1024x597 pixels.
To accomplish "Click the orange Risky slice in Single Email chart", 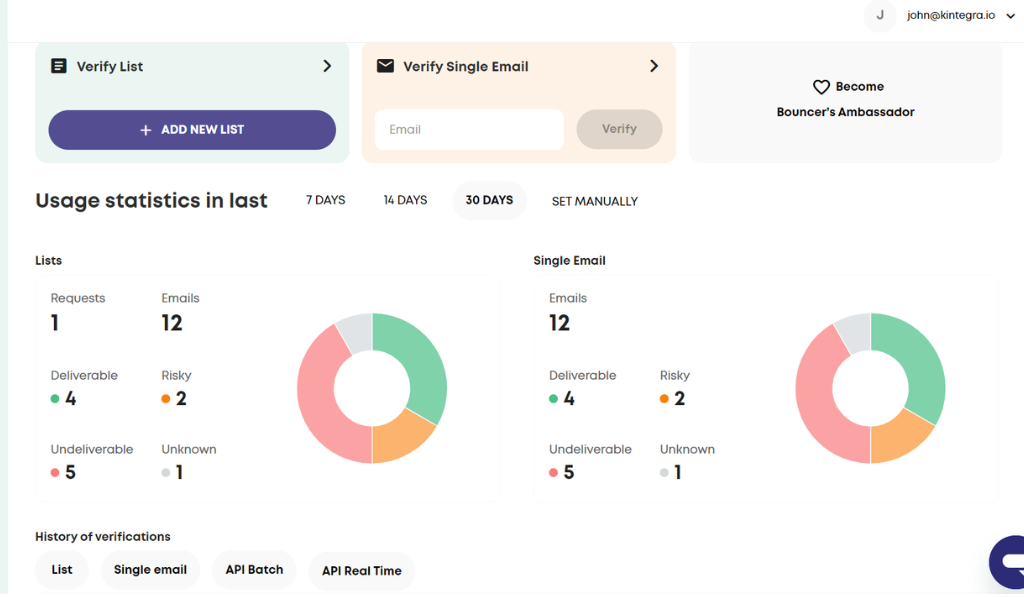I will (x=897, y=437).
